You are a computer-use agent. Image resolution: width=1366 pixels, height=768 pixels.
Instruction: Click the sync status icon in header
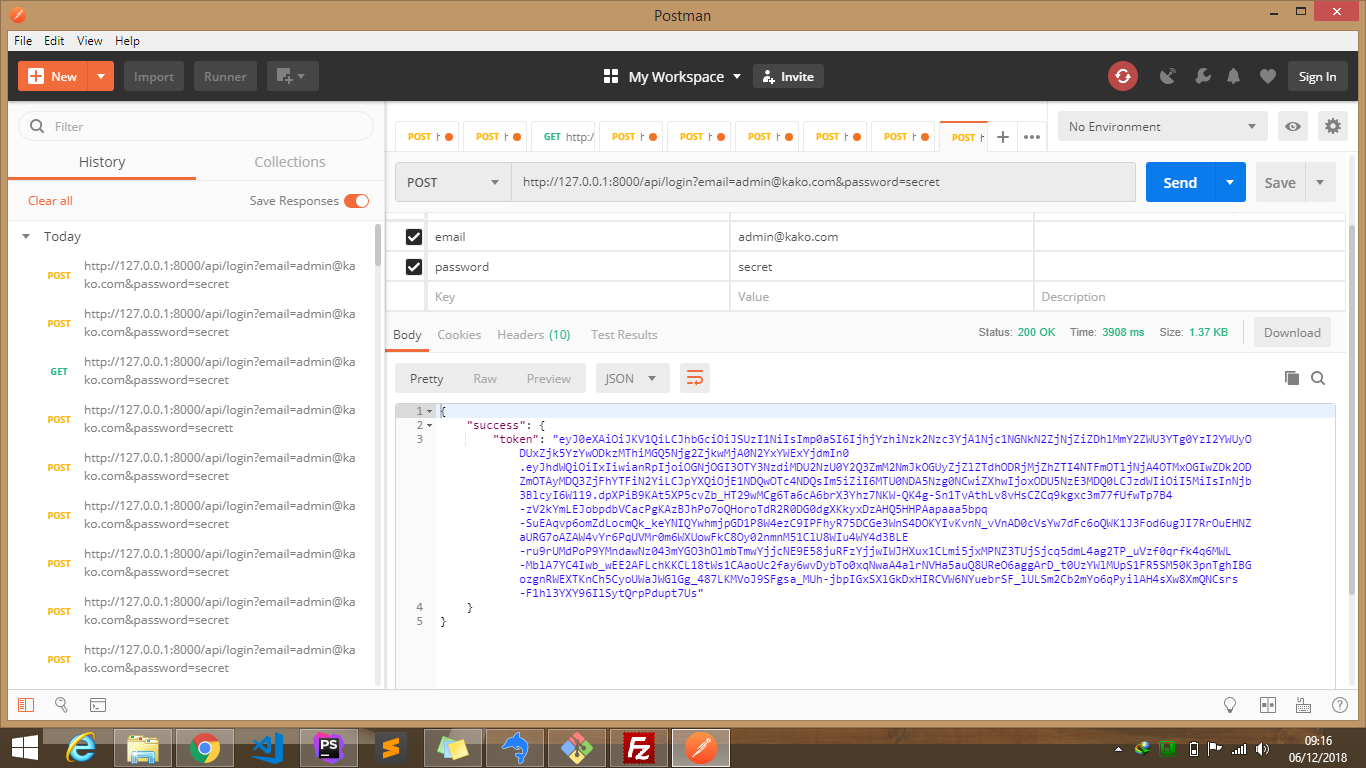[x=1122, y=76]
